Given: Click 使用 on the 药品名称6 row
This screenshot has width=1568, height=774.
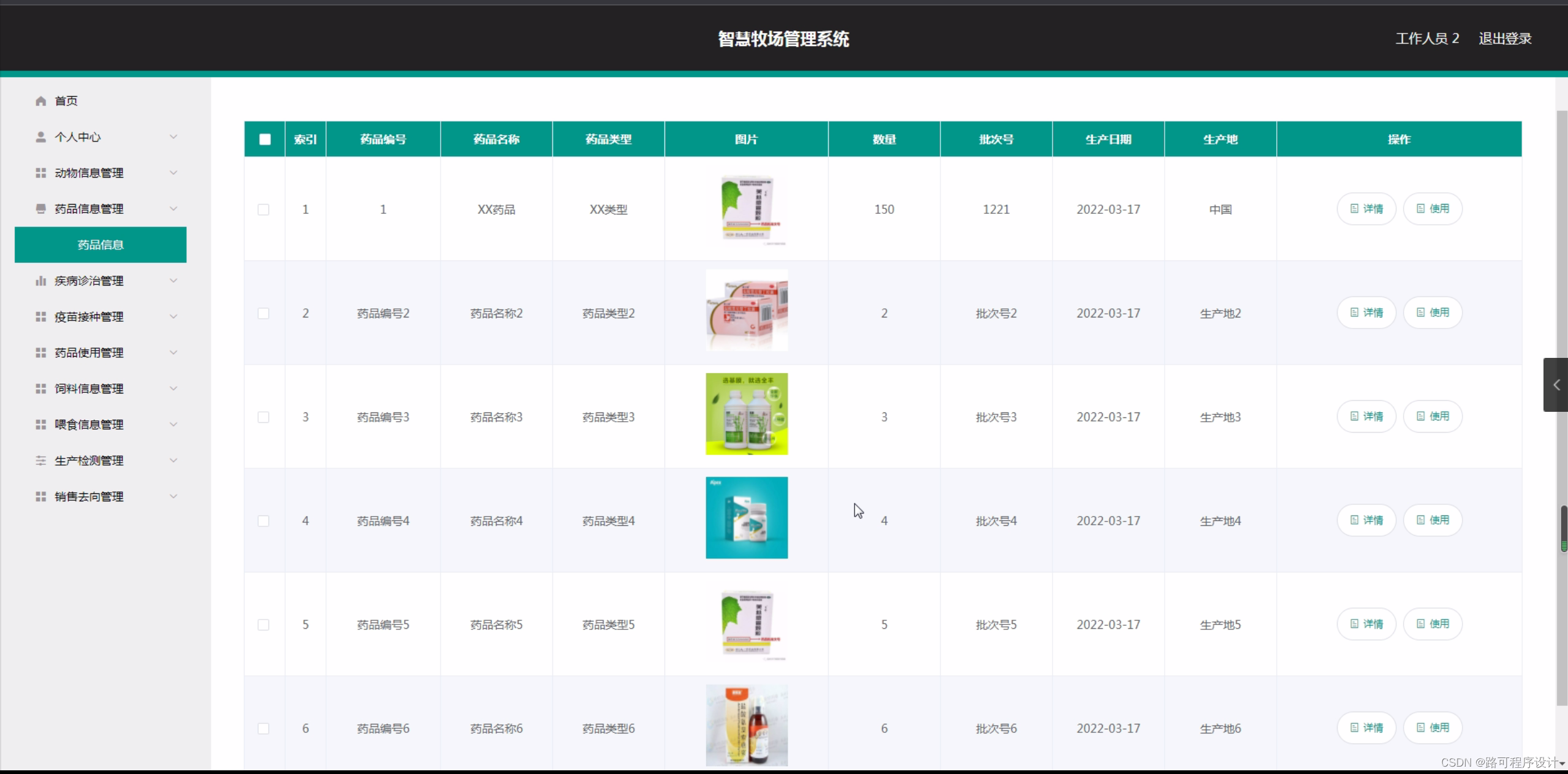Looking at the screenshot, I should 1433,728.
